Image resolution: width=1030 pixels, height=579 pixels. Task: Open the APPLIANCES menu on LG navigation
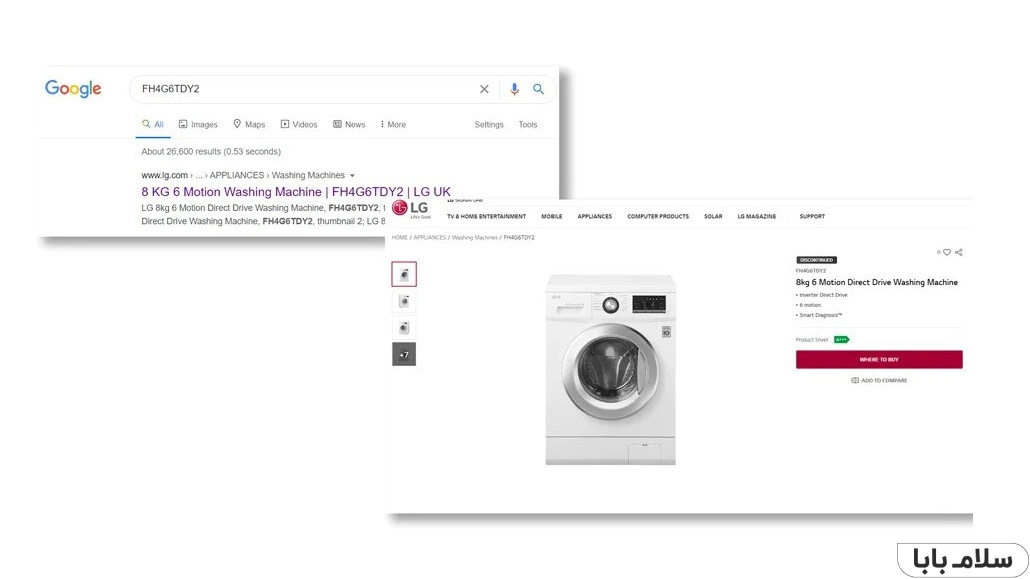coord(594,216)
